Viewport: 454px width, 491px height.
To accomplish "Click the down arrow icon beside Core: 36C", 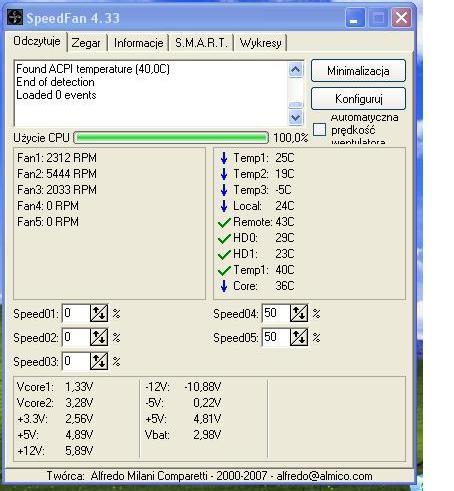I will (224, 286).
